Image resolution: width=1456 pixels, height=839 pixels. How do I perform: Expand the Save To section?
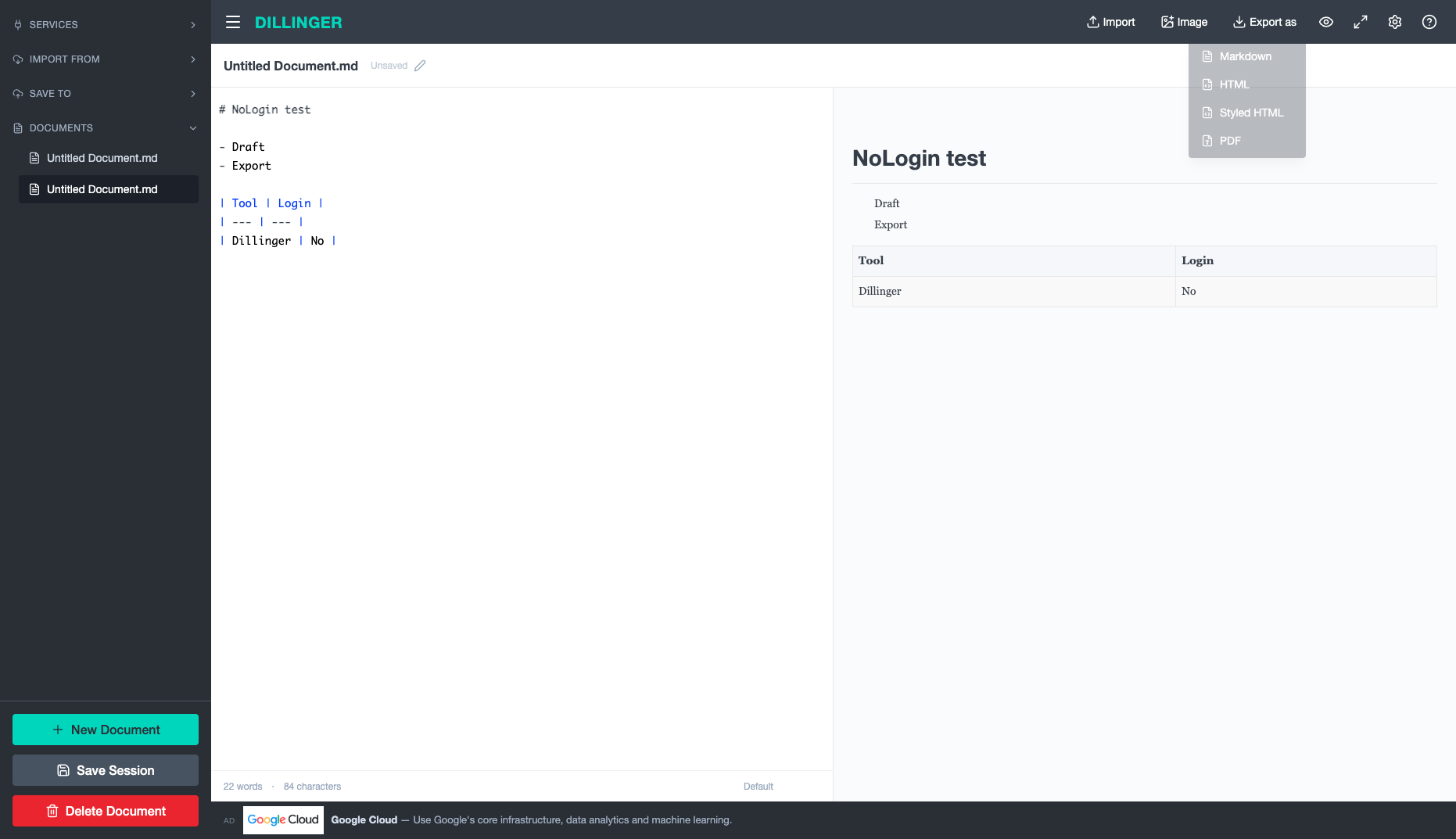click(106, 94)
